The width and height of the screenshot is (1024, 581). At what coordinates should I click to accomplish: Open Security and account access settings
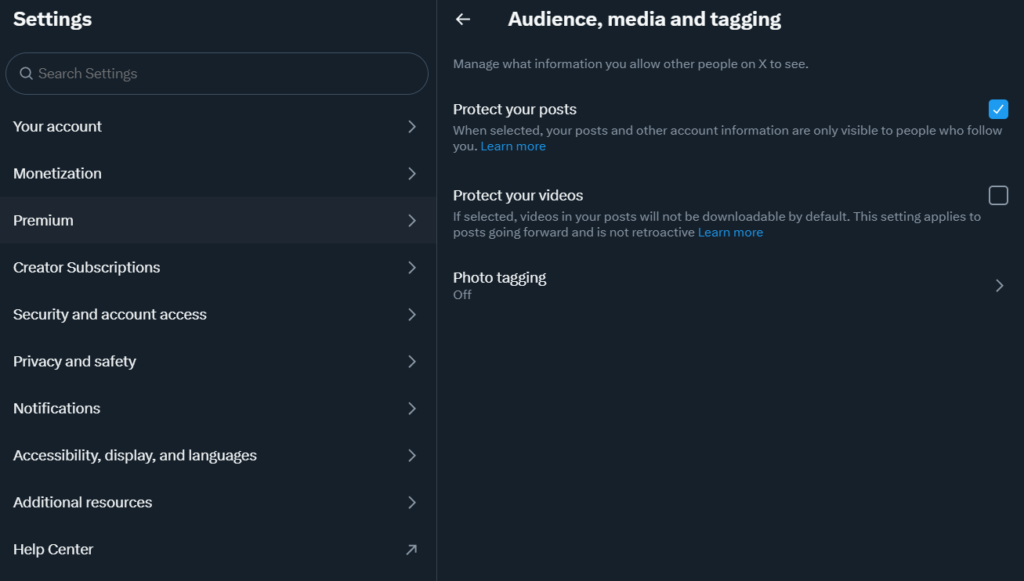(218, 315)
